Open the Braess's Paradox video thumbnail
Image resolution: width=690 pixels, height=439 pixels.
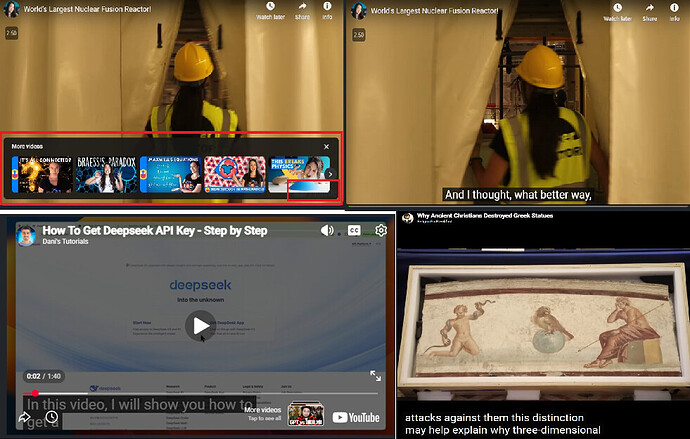pyautogui.click(x=108, y=175)
